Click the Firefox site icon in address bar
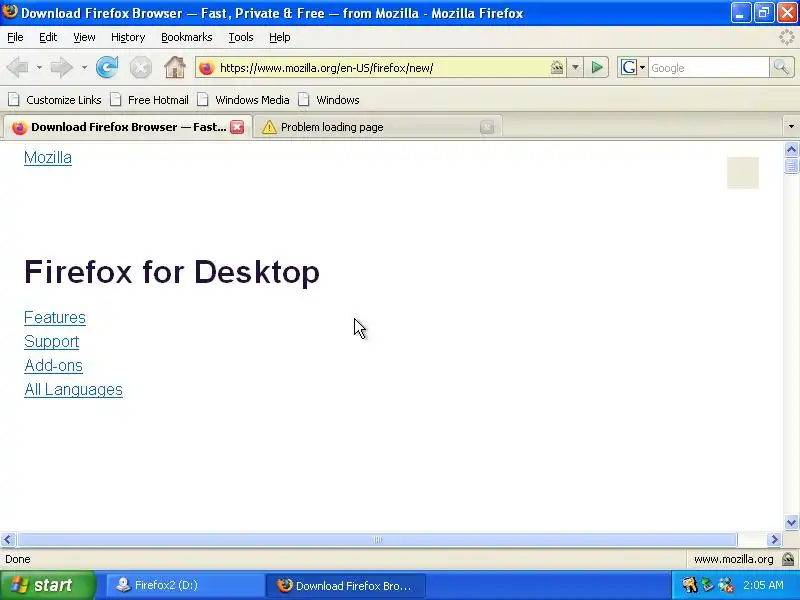The height and width of the screenshot is (600, 800). (x=207, y=68)
